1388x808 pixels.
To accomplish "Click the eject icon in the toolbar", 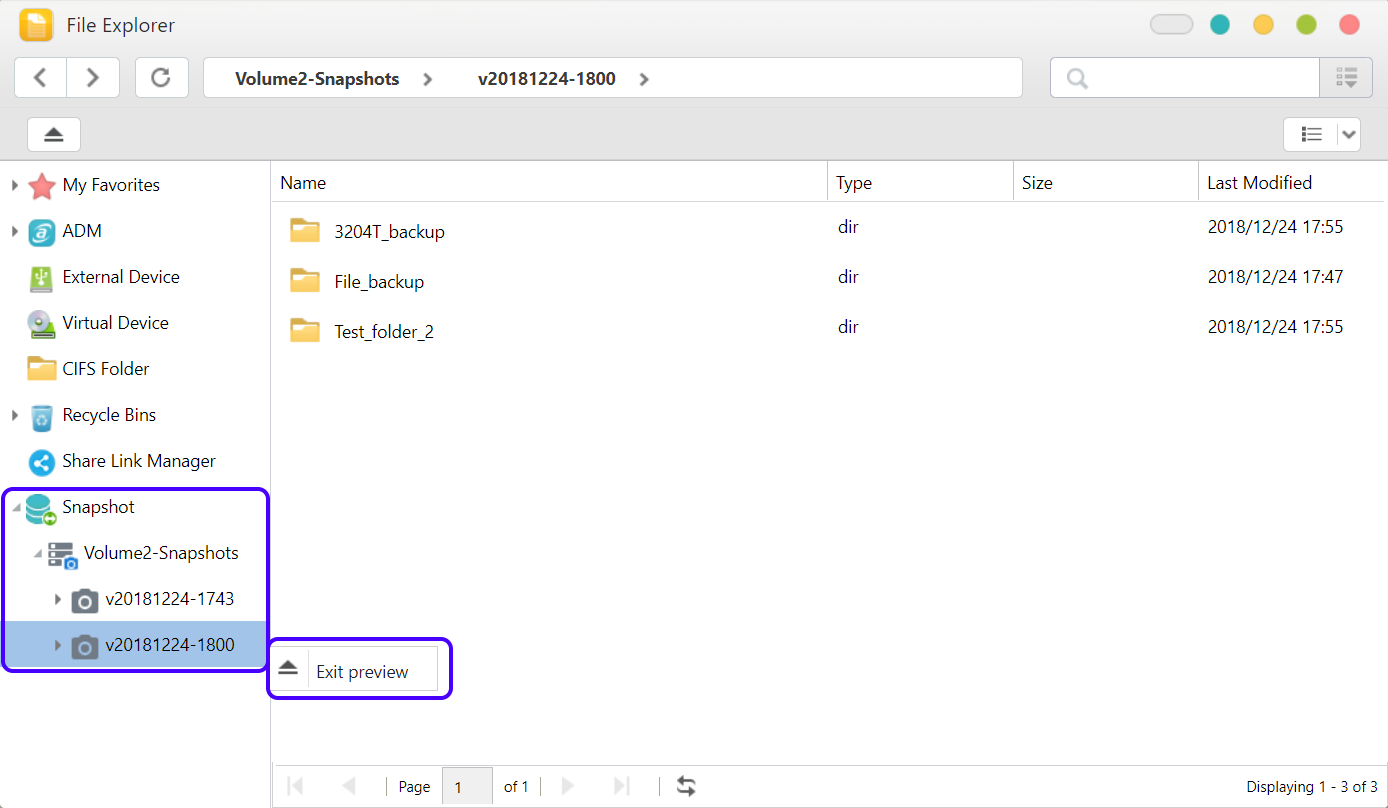I will coord(54,134).
